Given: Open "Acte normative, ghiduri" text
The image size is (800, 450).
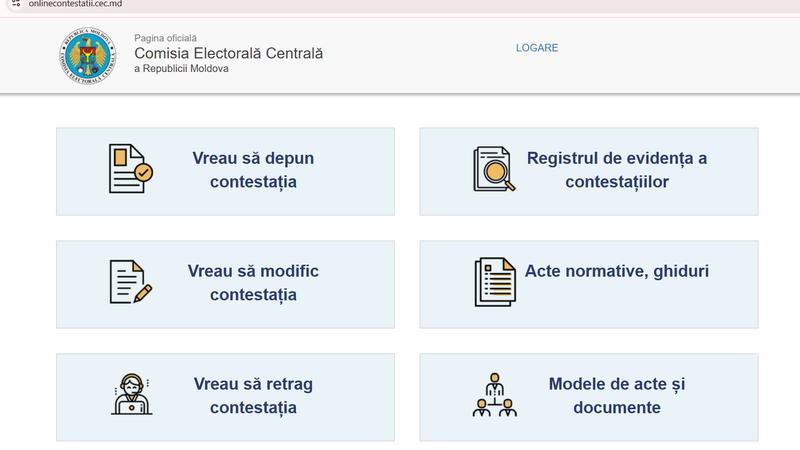Looking at the screenshot, I should (616, 271).
